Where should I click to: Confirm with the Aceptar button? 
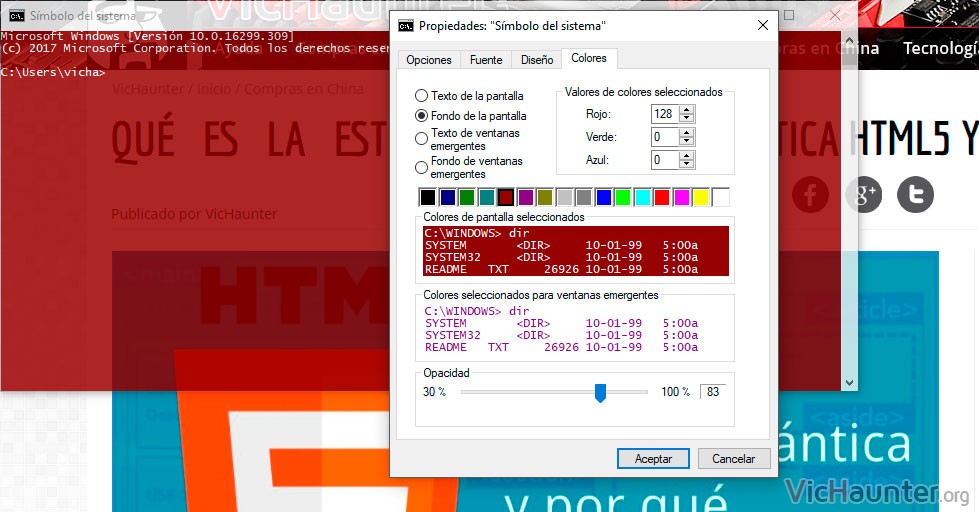[653, 459]
